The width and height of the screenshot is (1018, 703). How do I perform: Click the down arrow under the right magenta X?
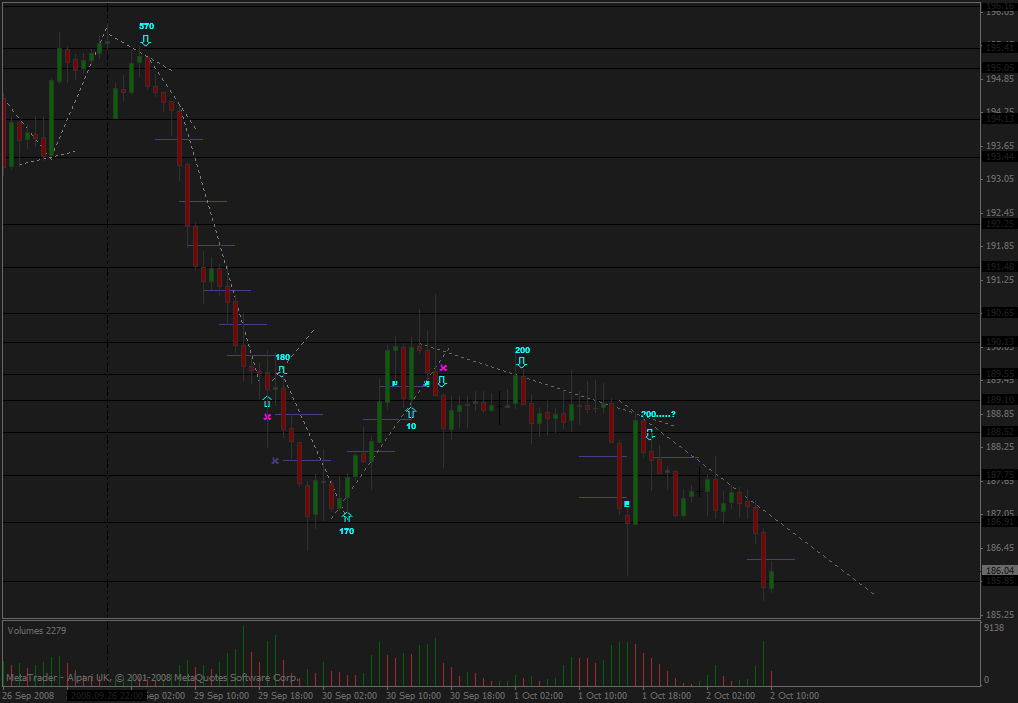coord(442,382)
